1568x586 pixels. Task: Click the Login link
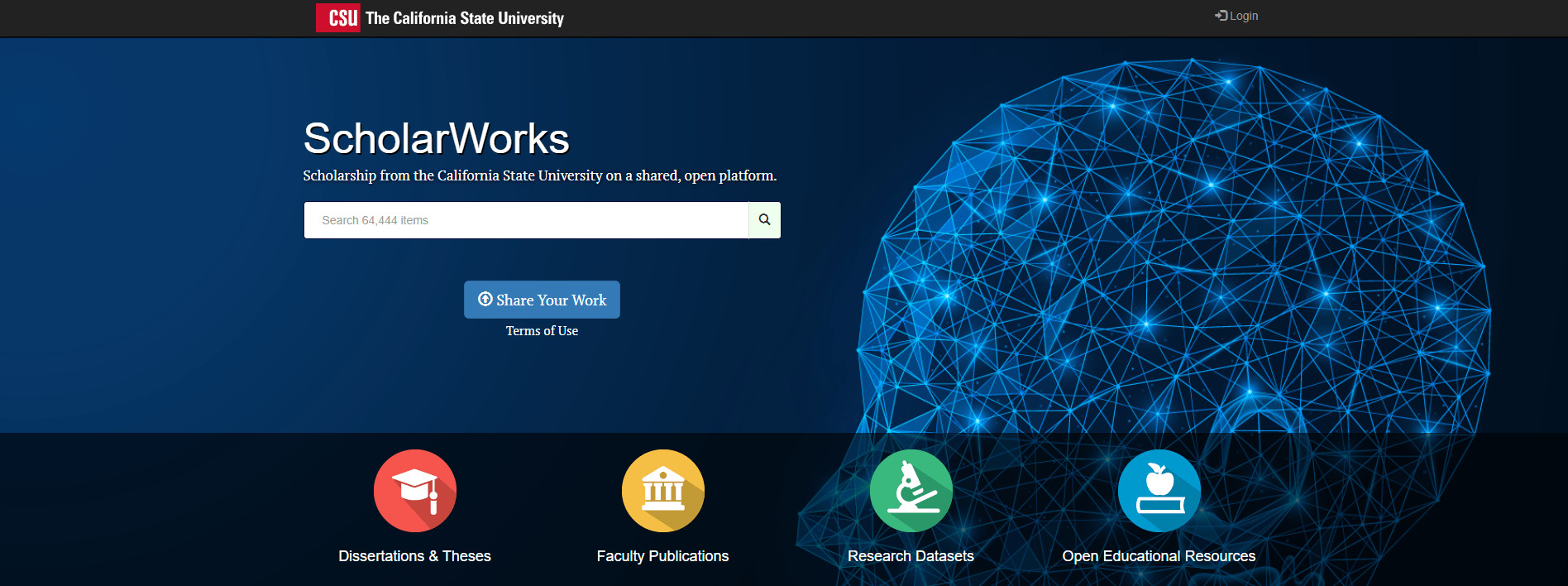pyautogui.click(x=1236, y=16)
